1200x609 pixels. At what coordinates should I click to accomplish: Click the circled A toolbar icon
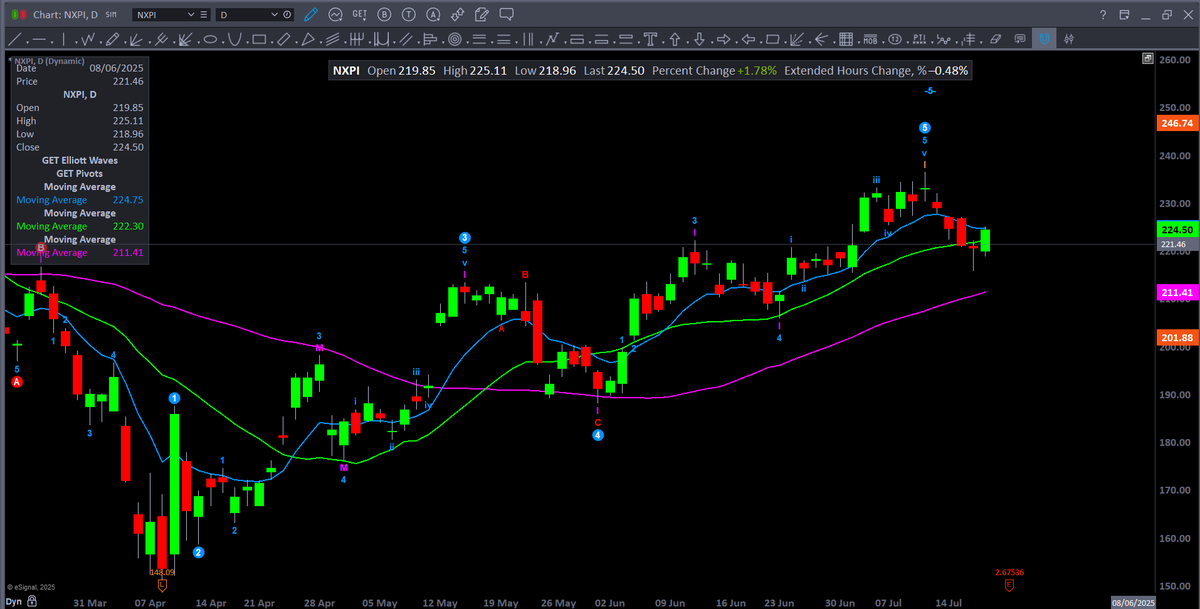(433, 15)
